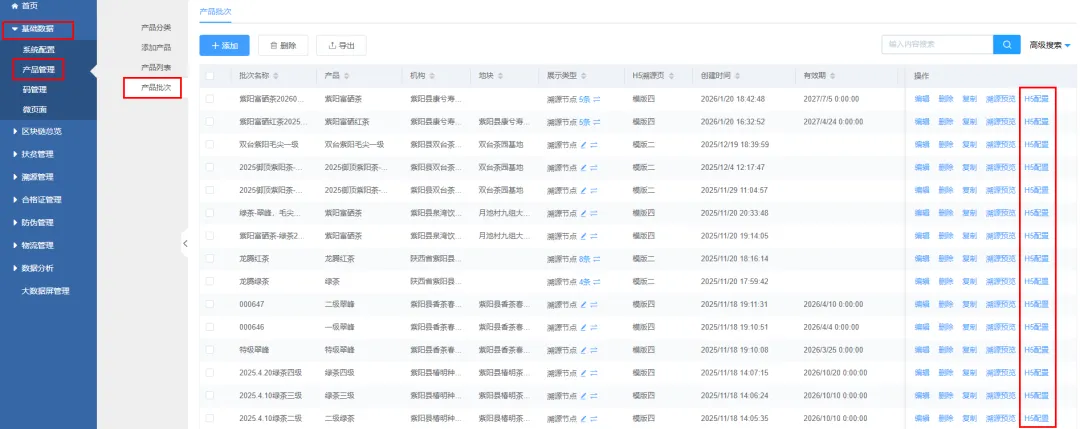This screenshot has width=1080, height=429.
Task: Click the 输入内容搜索 search input field
Action: (x=937, y=44)
